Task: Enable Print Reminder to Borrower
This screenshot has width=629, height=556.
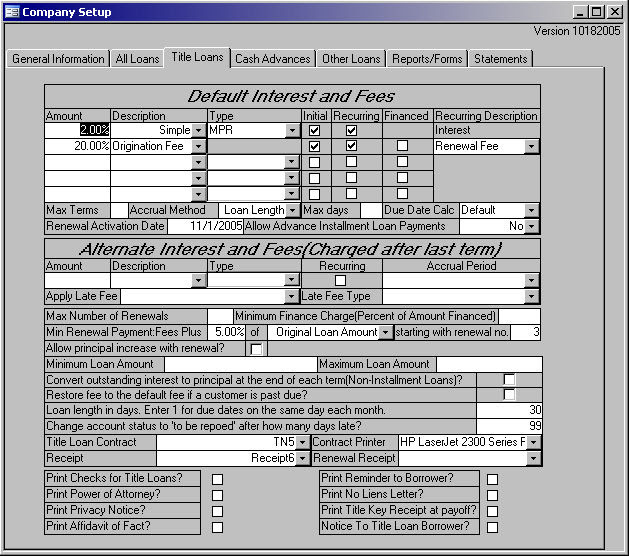Action: [492, 479]
